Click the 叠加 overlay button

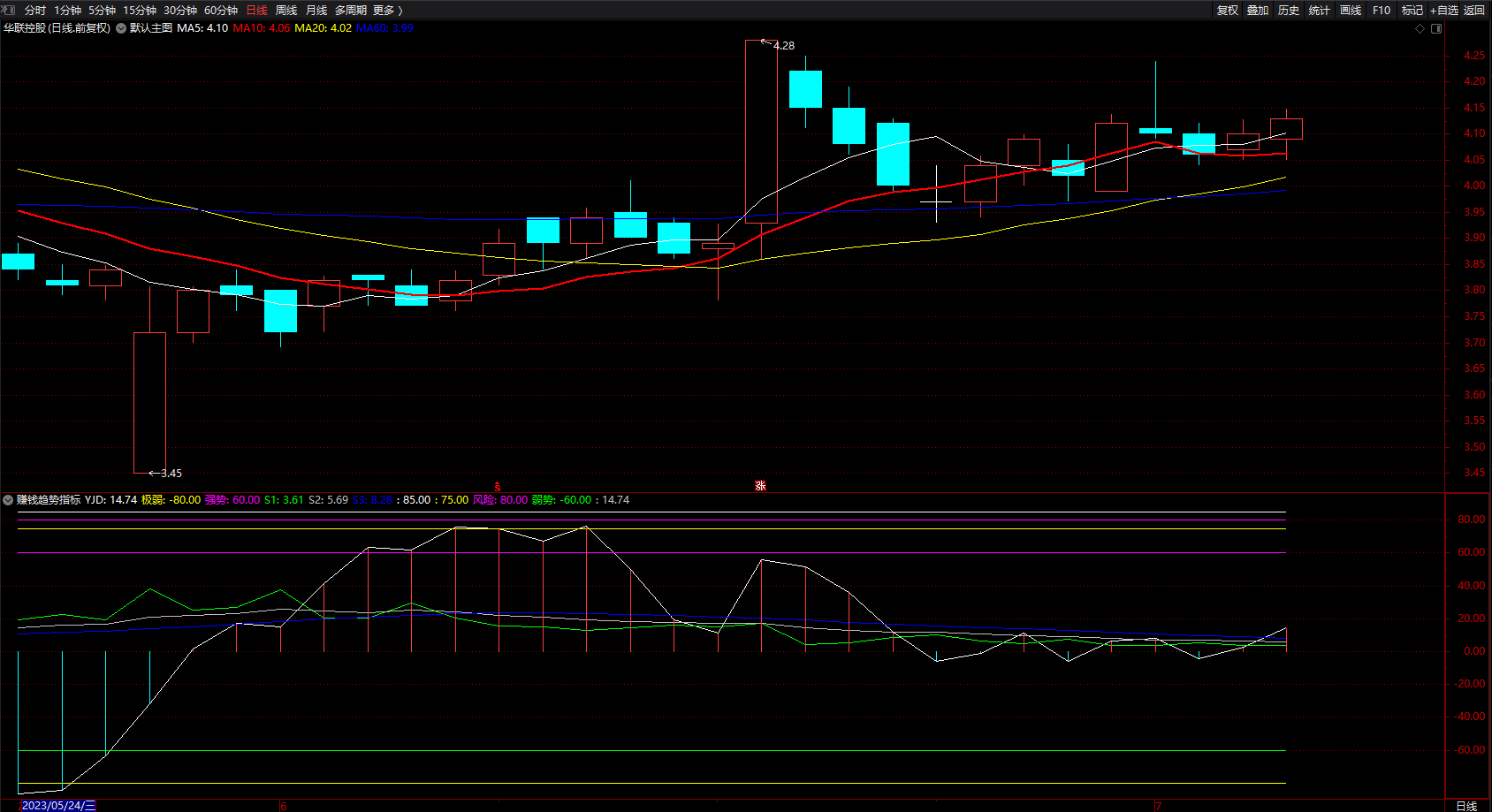click(1258, 10)
